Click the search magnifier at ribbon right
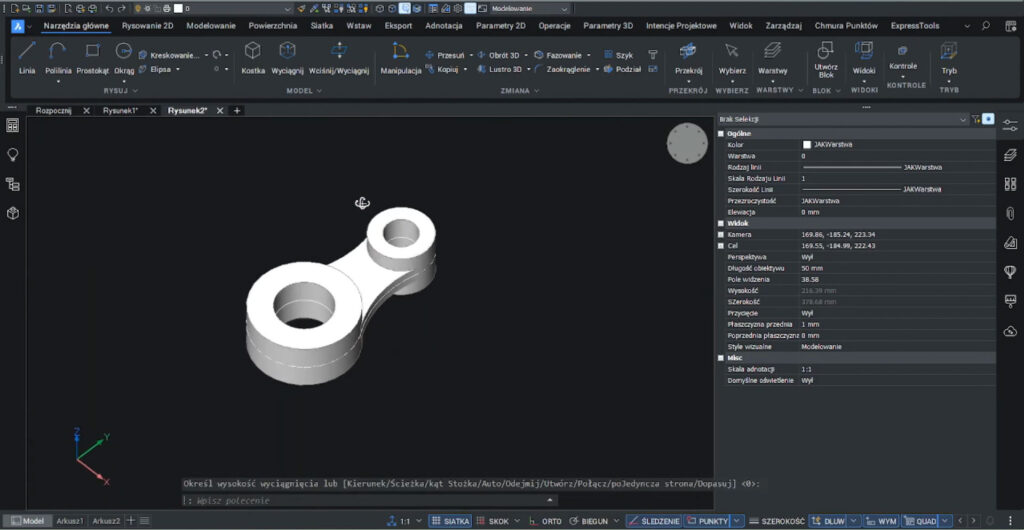Image resolution: width=1024 pixels, height=530 pixels. click(986, 25)
